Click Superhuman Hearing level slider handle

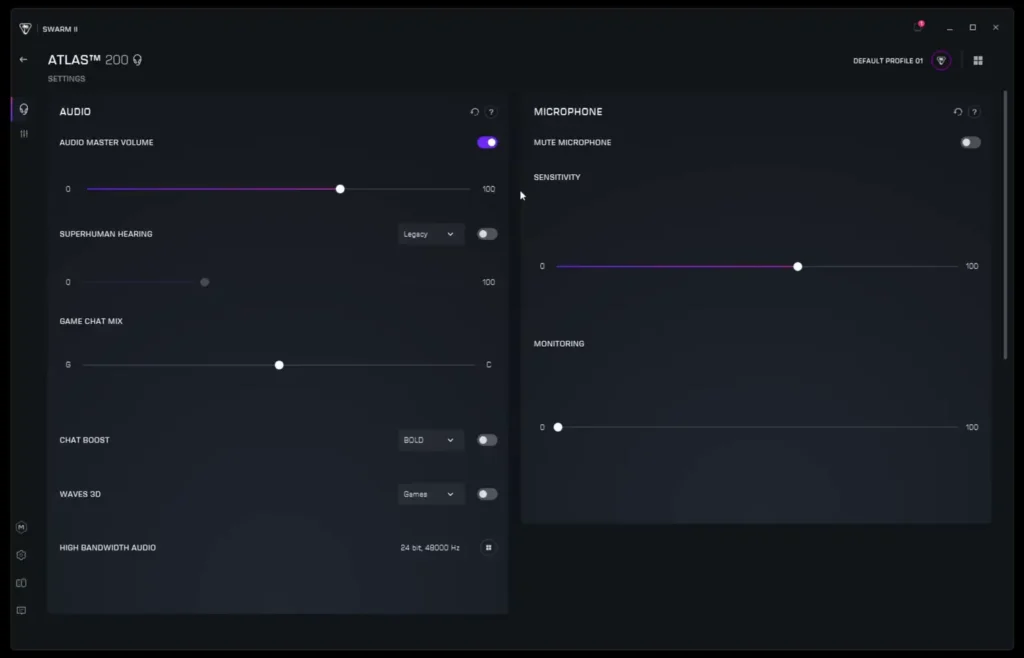pos(204,282)
